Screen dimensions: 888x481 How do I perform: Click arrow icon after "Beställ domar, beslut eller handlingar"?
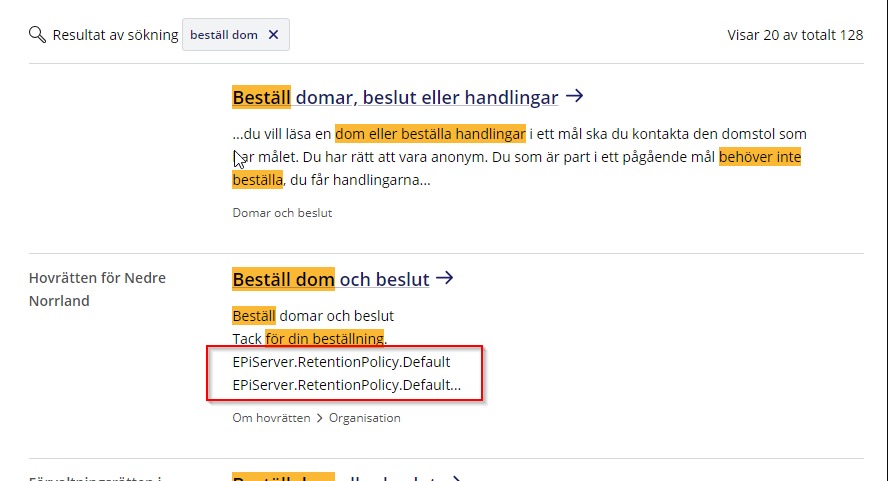(574, 97)
